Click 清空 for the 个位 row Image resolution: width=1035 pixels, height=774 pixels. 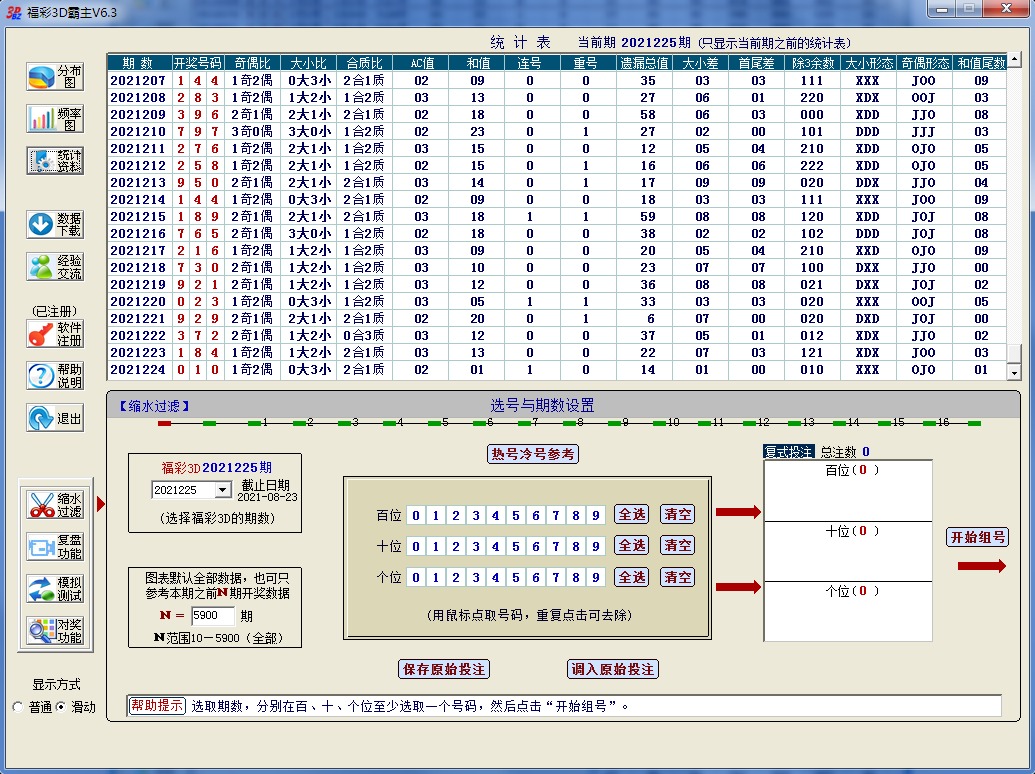677,578
